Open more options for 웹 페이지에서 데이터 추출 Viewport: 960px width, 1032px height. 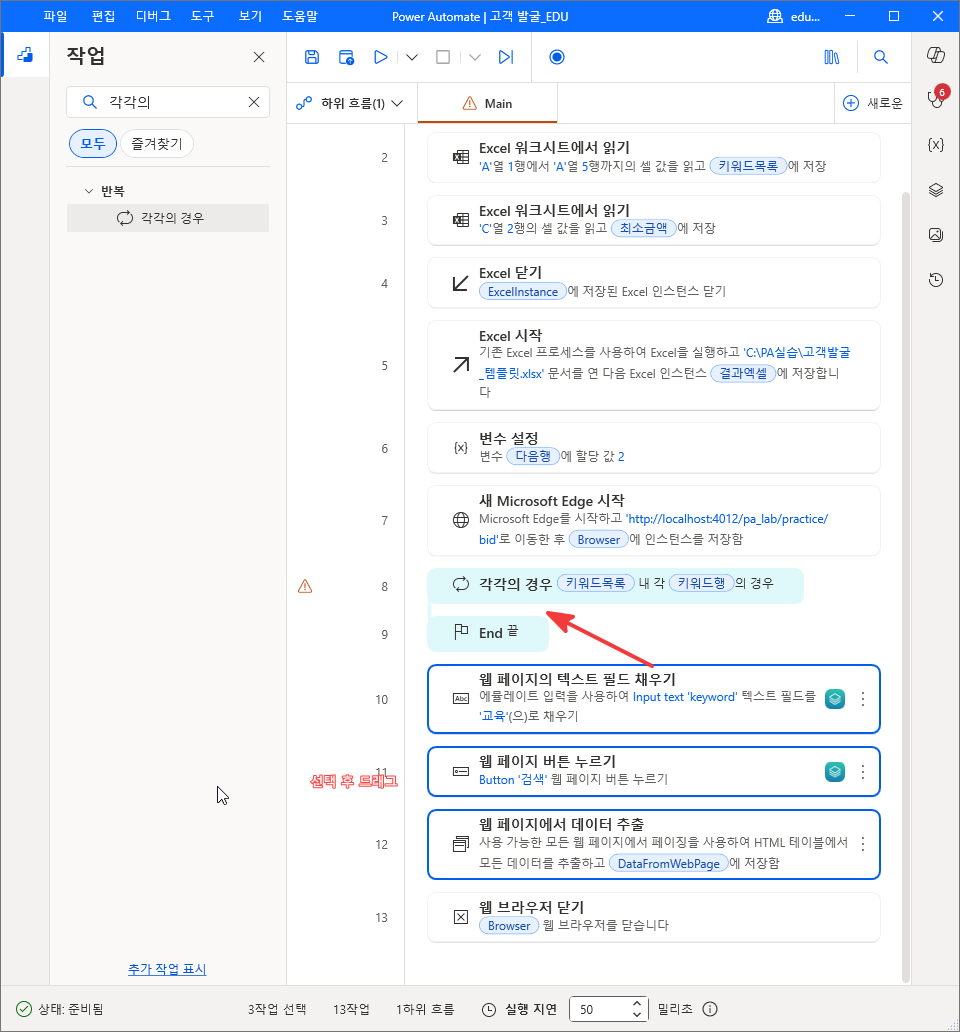coord(863,844)
